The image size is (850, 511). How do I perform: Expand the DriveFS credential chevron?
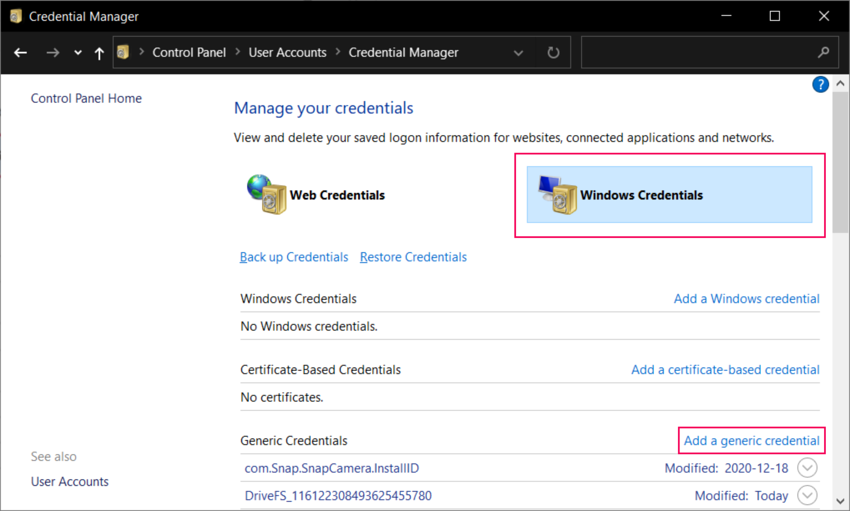[x=807, y=496]
